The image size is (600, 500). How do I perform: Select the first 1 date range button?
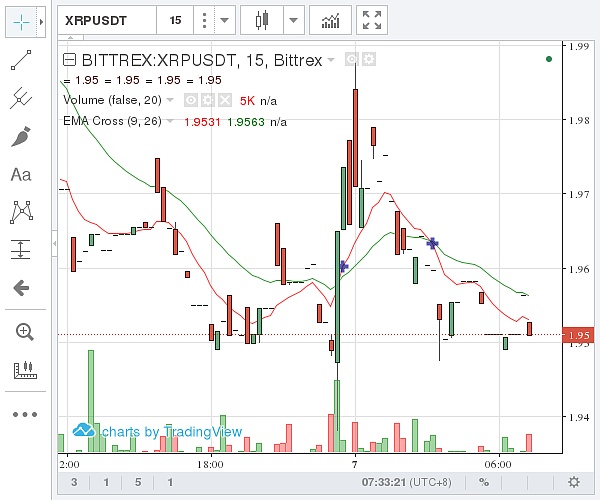coord(106,482)
